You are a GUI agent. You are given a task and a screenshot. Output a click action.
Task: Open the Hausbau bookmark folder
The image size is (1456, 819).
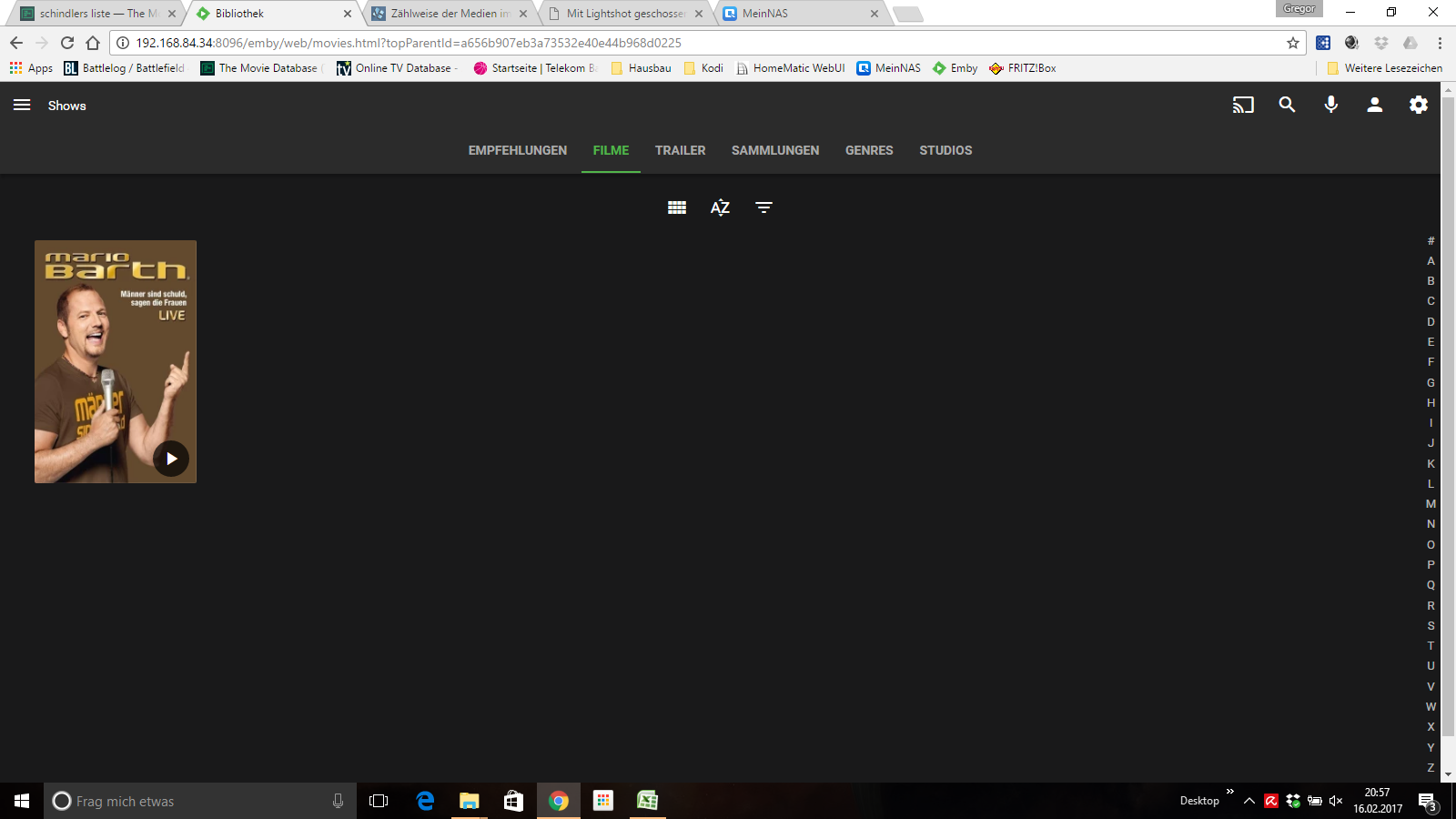point(642,68)
